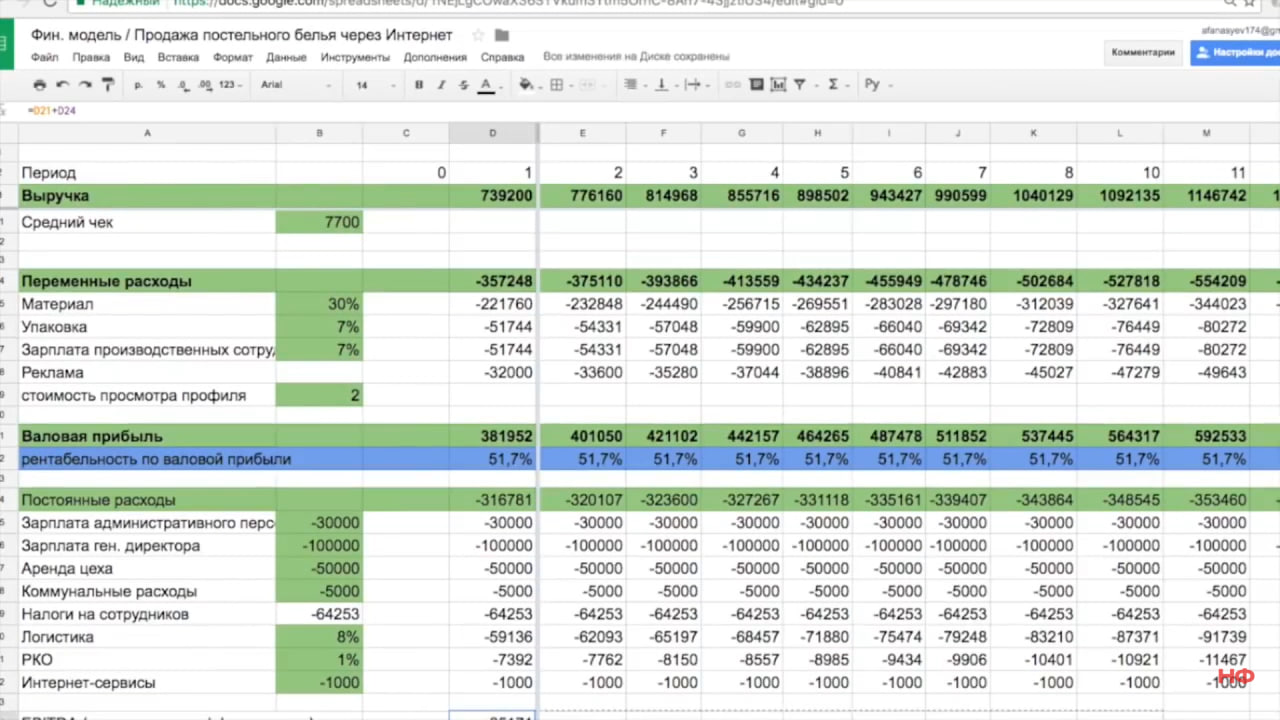1280x720 pixels.
Task: Expand the 123 number format dropdown
Action: coord(230,85)
